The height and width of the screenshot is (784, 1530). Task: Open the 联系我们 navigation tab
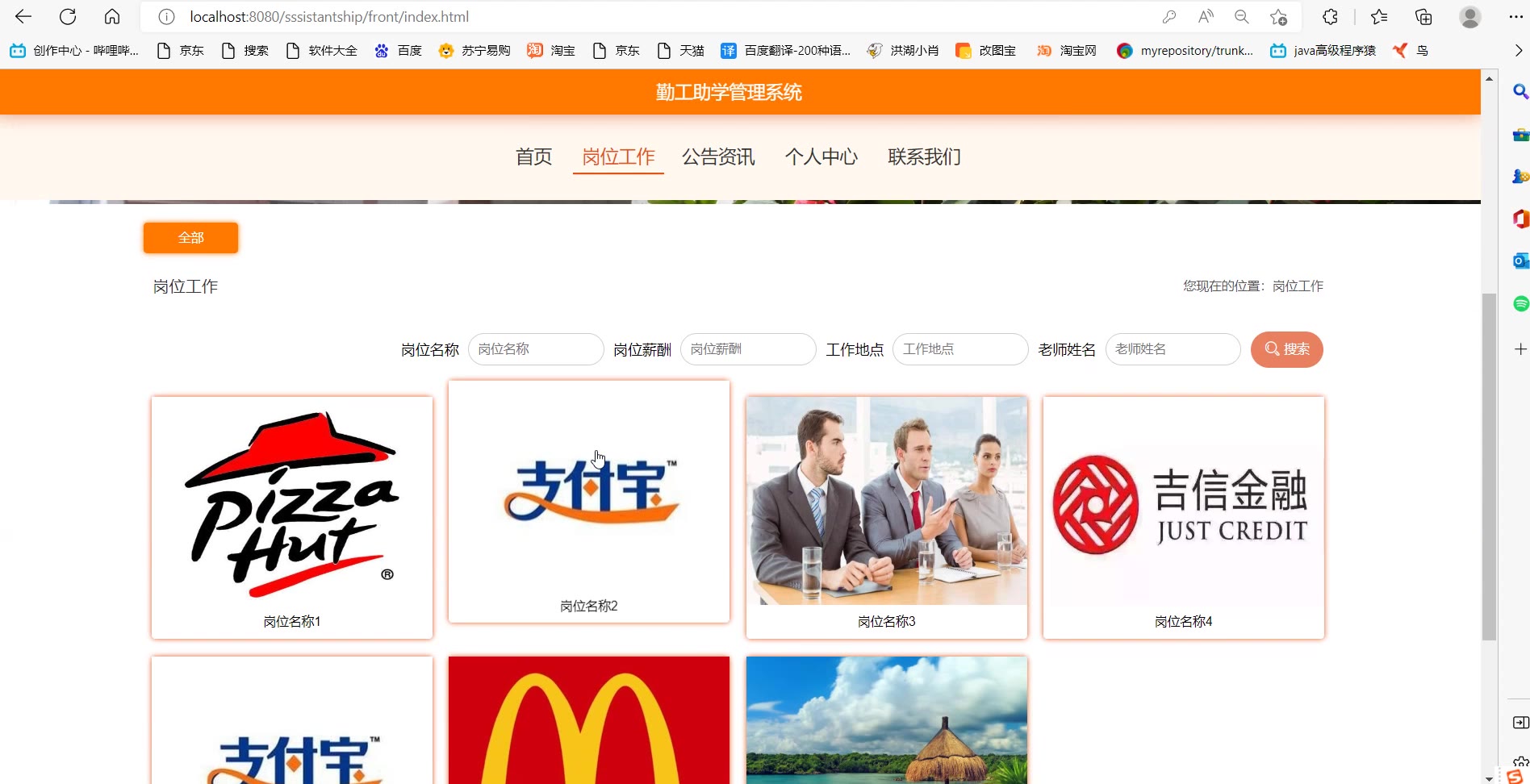click(x=924, y=156)
